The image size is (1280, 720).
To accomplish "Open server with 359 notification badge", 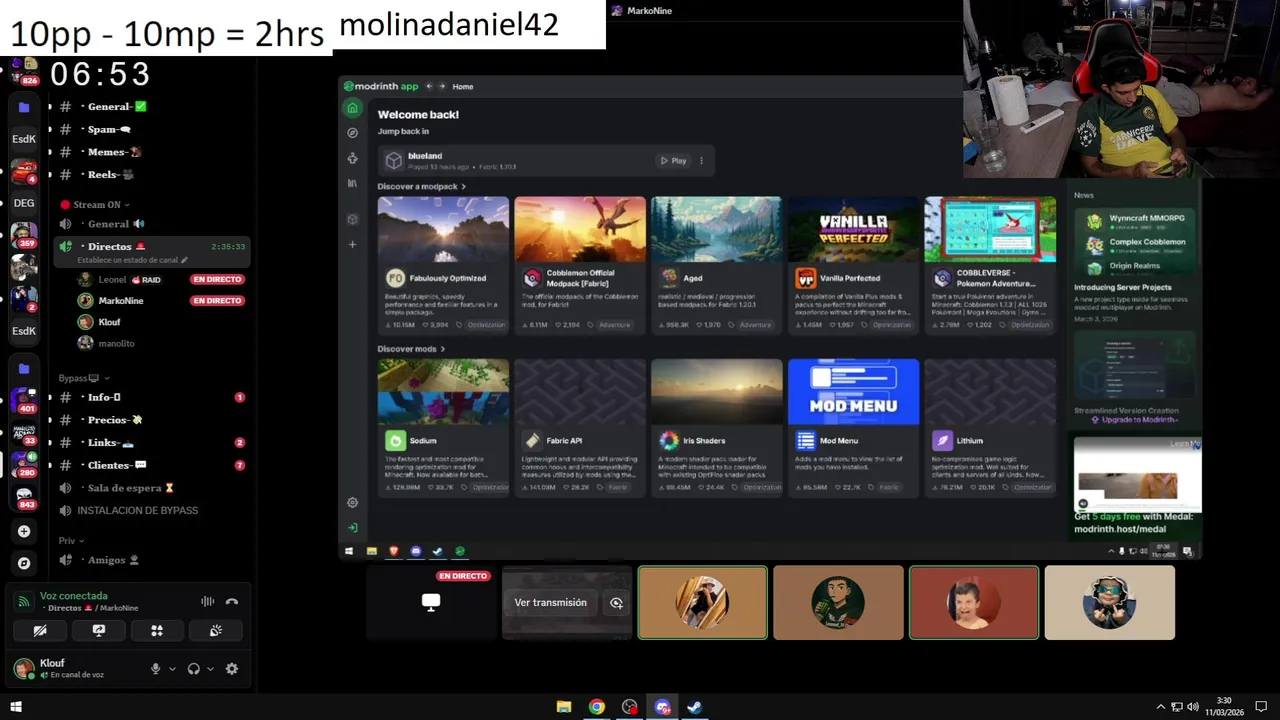I will pos(24,236).
